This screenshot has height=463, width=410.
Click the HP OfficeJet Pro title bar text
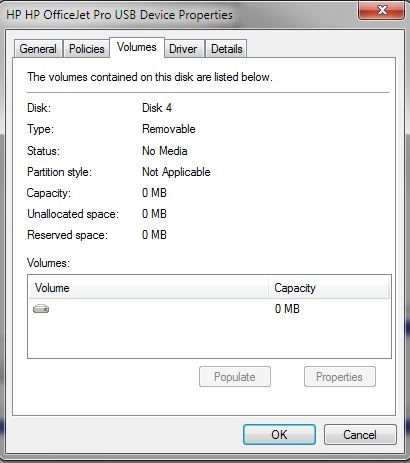pyautogui.click(x=119, y=15)
